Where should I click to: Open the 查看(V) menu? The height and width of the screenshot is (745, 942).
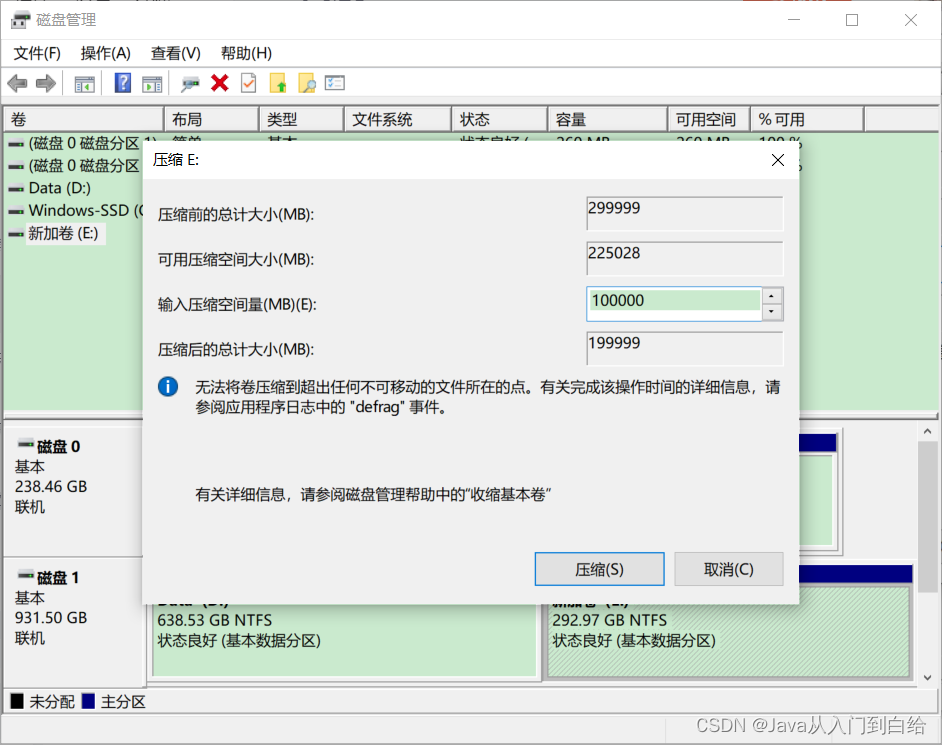[x=175, y=53]
